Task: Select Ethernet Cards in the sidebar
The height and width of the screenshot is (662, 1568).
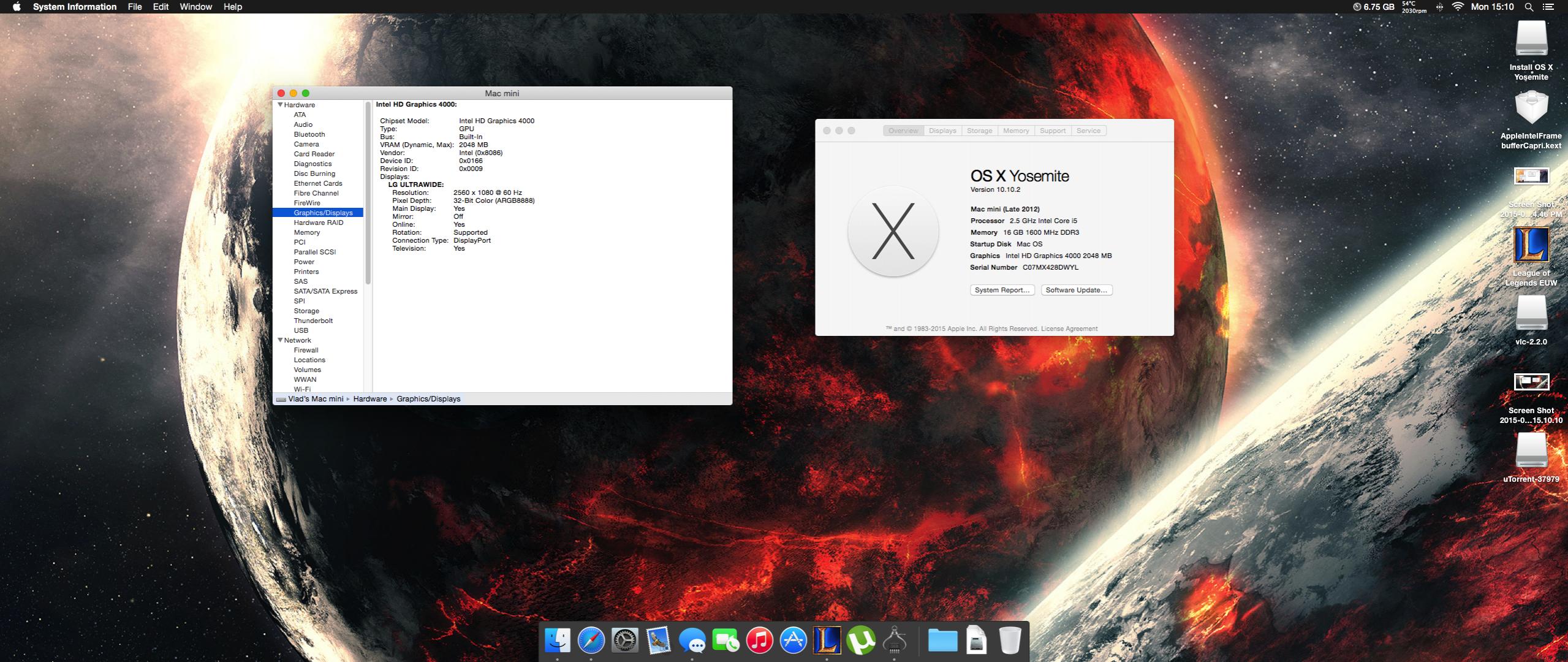Action: point(318,183)
